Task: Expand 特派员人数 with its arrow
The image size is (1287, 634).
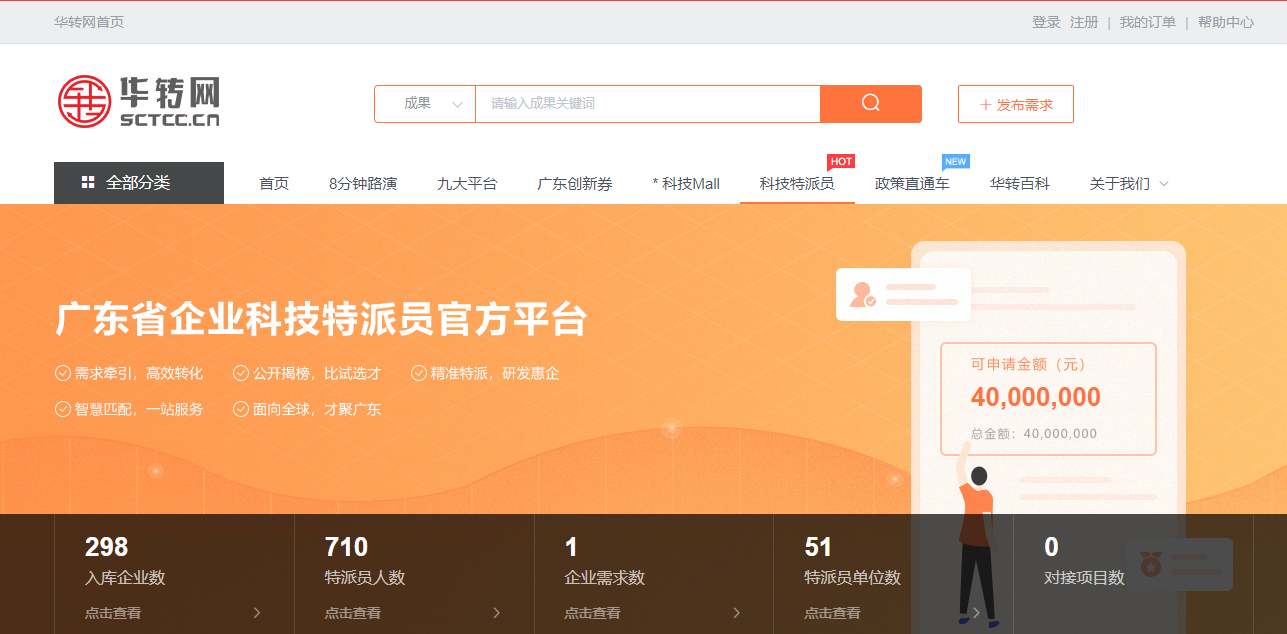Action: coord(497,613)
